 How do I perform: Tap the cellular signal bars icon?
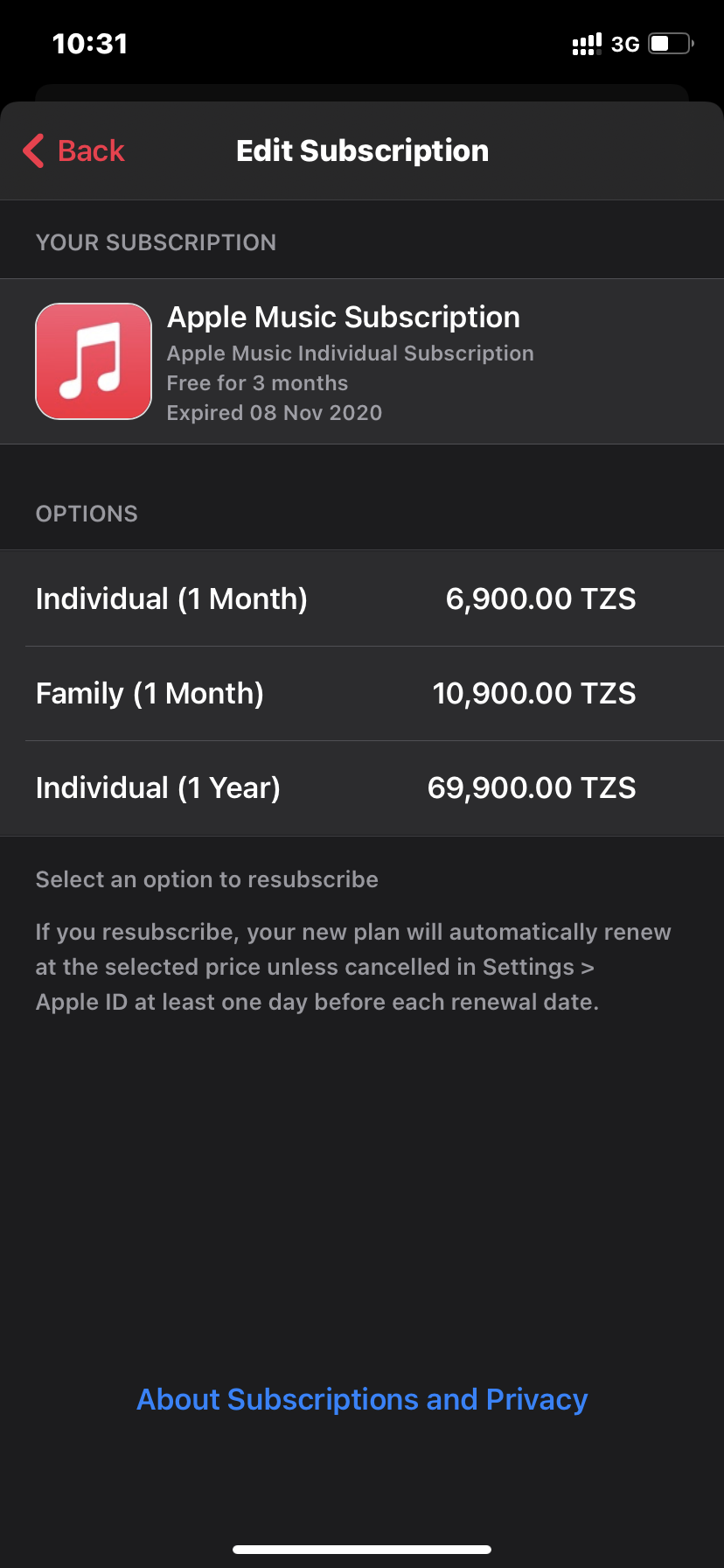[x=587, y=44]
